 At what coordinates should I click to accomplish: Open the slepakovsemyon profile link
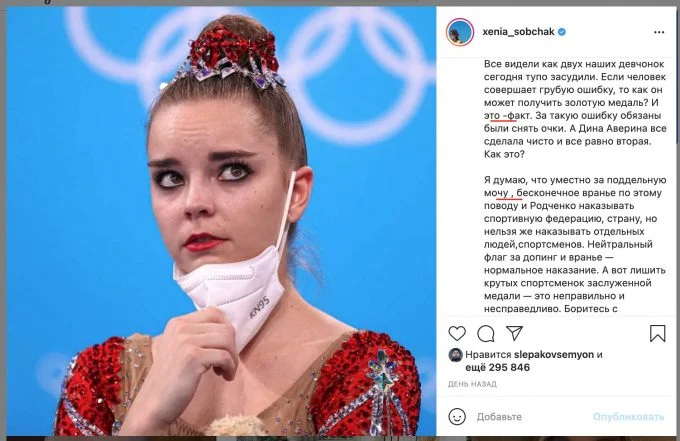coord(554,354)
